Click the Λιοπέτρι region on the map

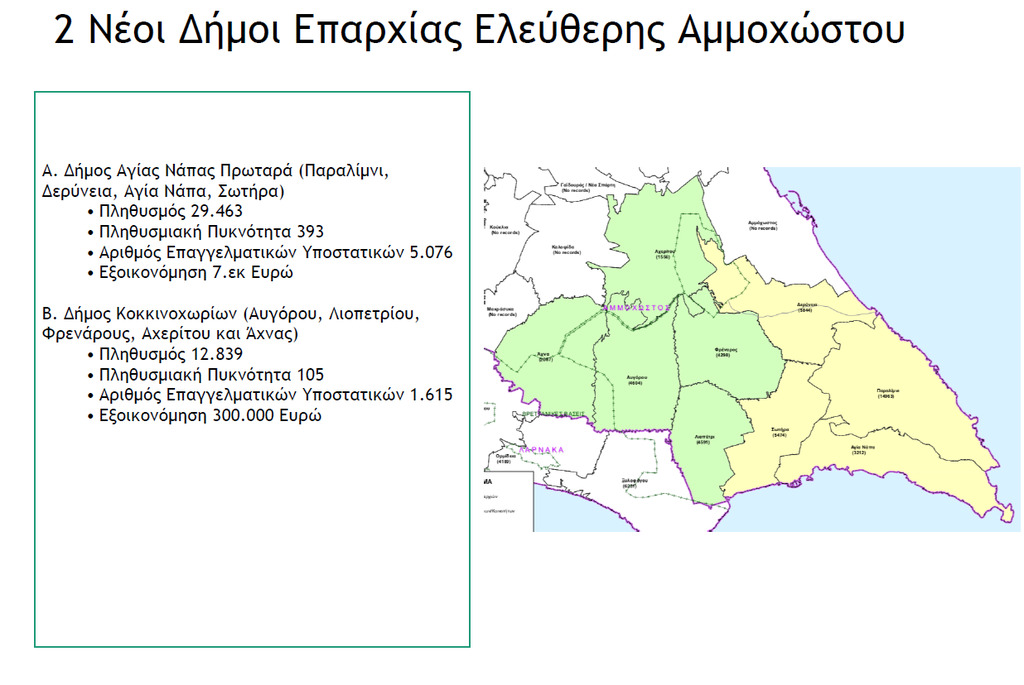(708, 438)
